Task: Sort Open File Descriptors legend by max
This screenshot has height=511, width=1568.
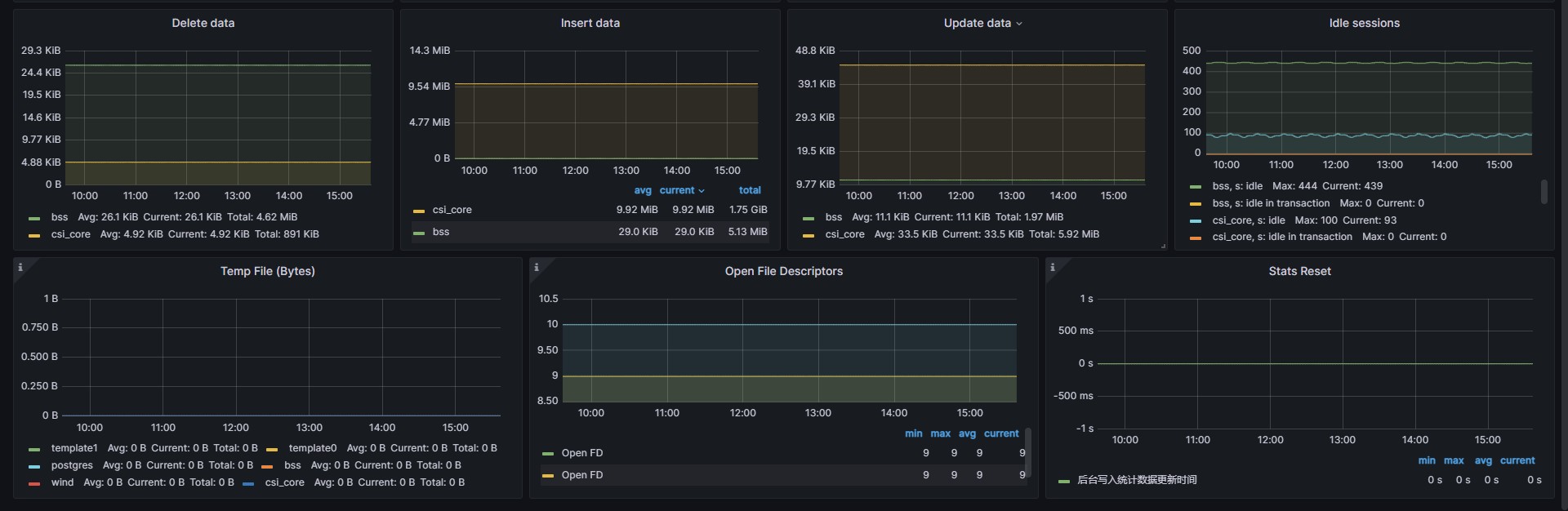Action: [x=940, y=433]
